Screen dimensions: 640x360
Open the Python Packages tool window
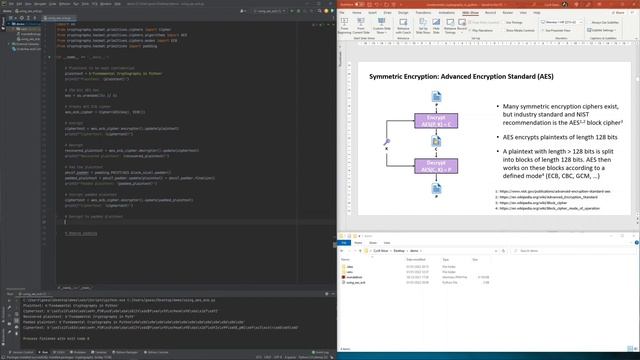click(x=125, y=352)
